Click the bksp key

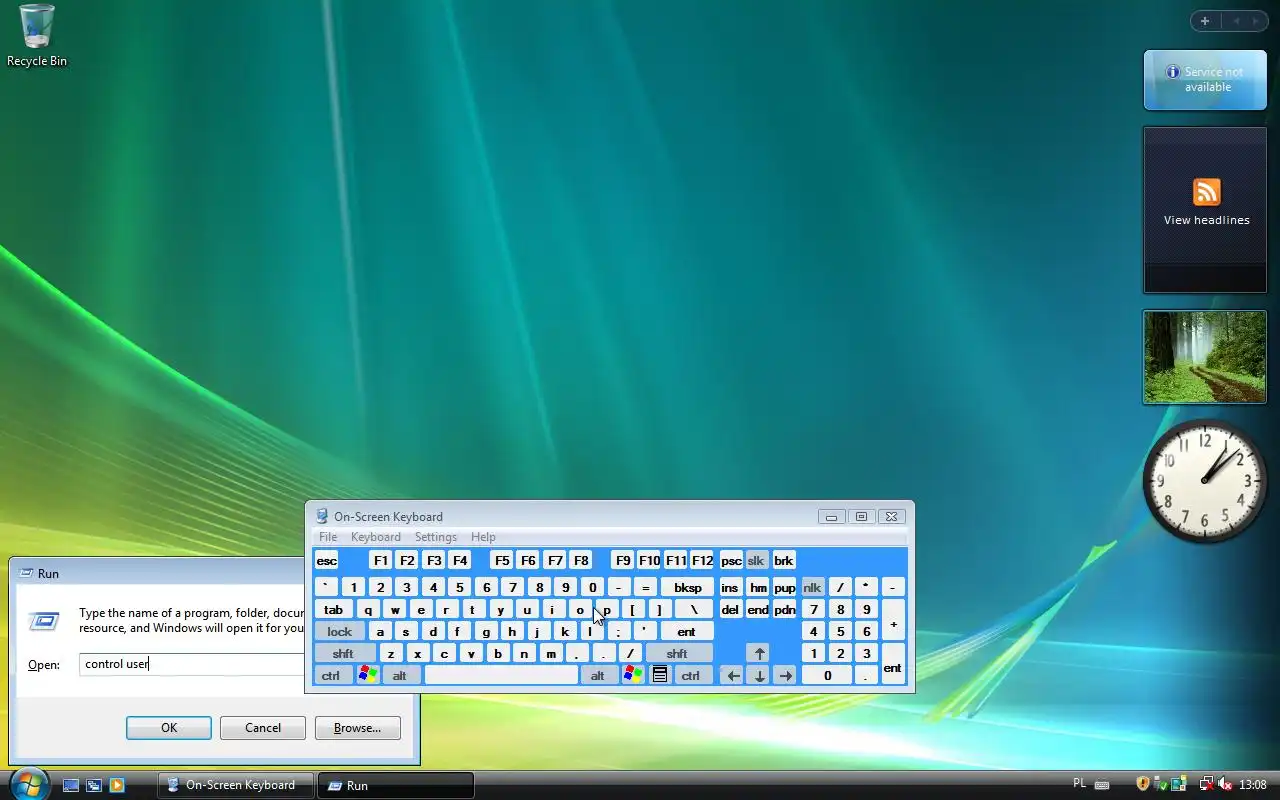(688, 587)
